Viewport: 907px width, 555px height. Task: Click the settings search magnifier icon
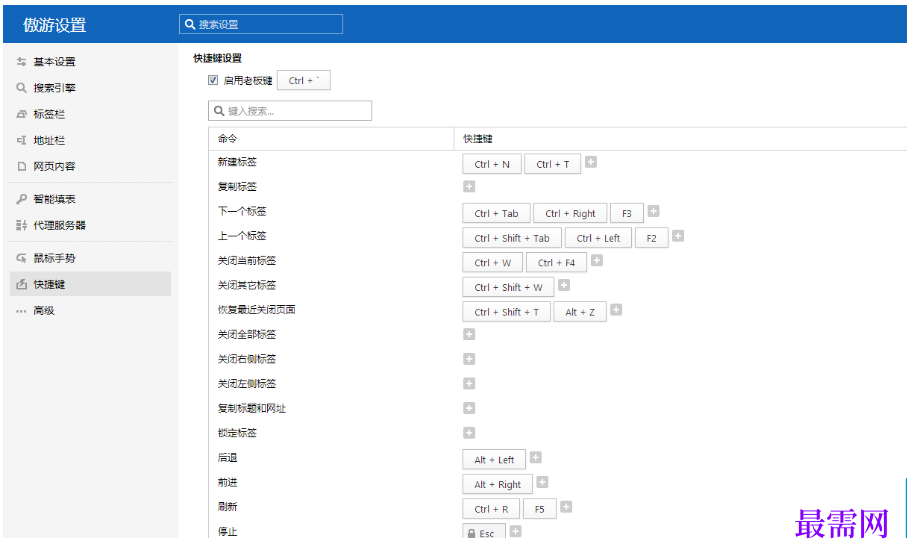[190, 24]
